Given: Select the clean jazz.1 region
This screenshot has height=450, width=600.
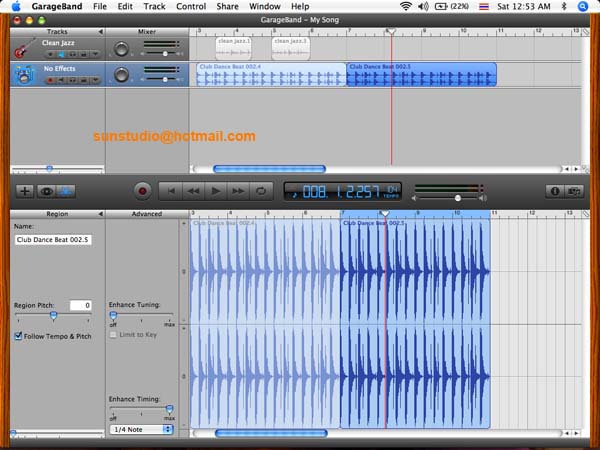Looking at the screenshot, I should click(x=233, y=49).
